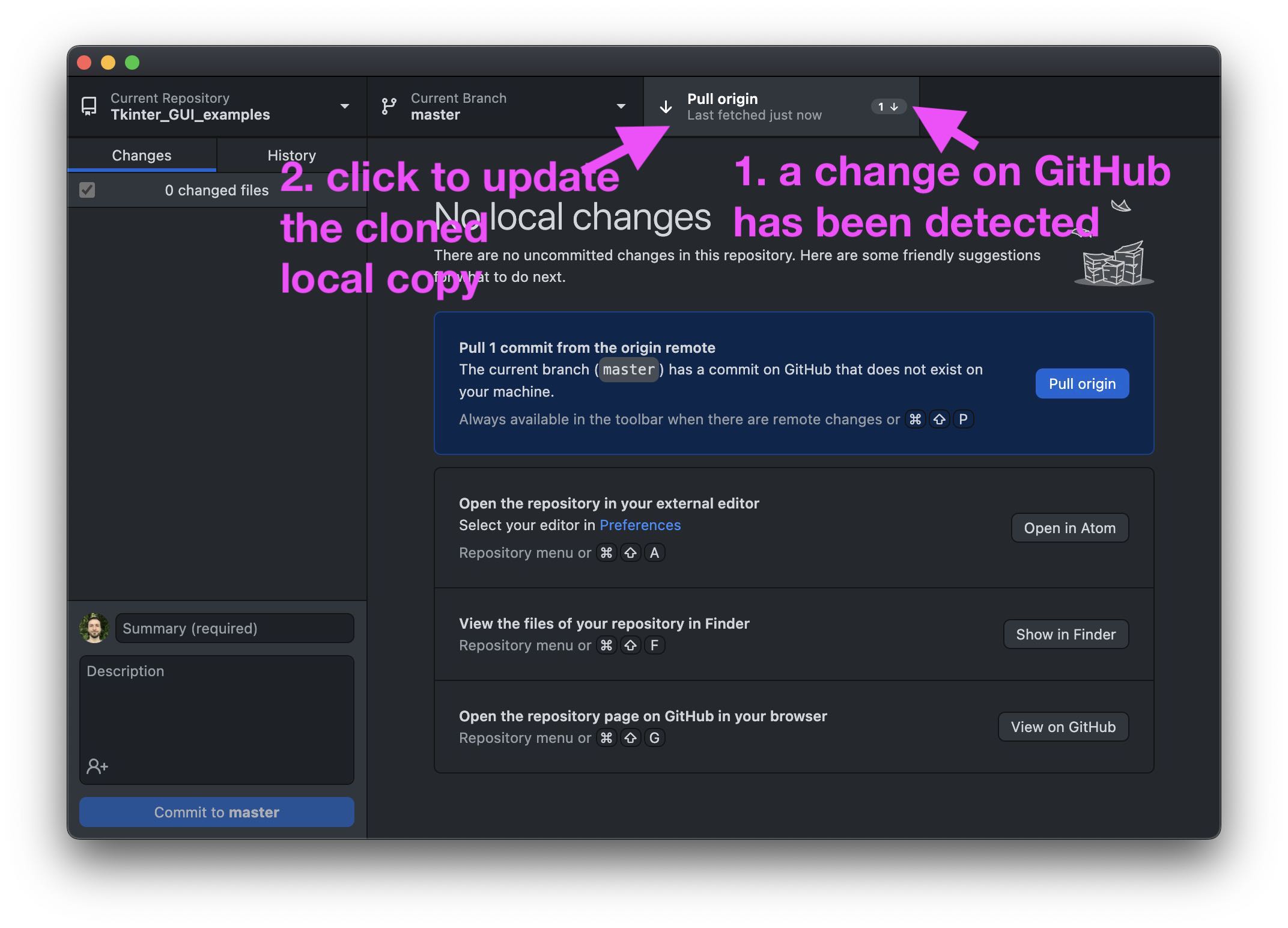Open the Pull origin commit count expander
The width and height of the screenshot is (1288, 928).
(x=884, y=105)
